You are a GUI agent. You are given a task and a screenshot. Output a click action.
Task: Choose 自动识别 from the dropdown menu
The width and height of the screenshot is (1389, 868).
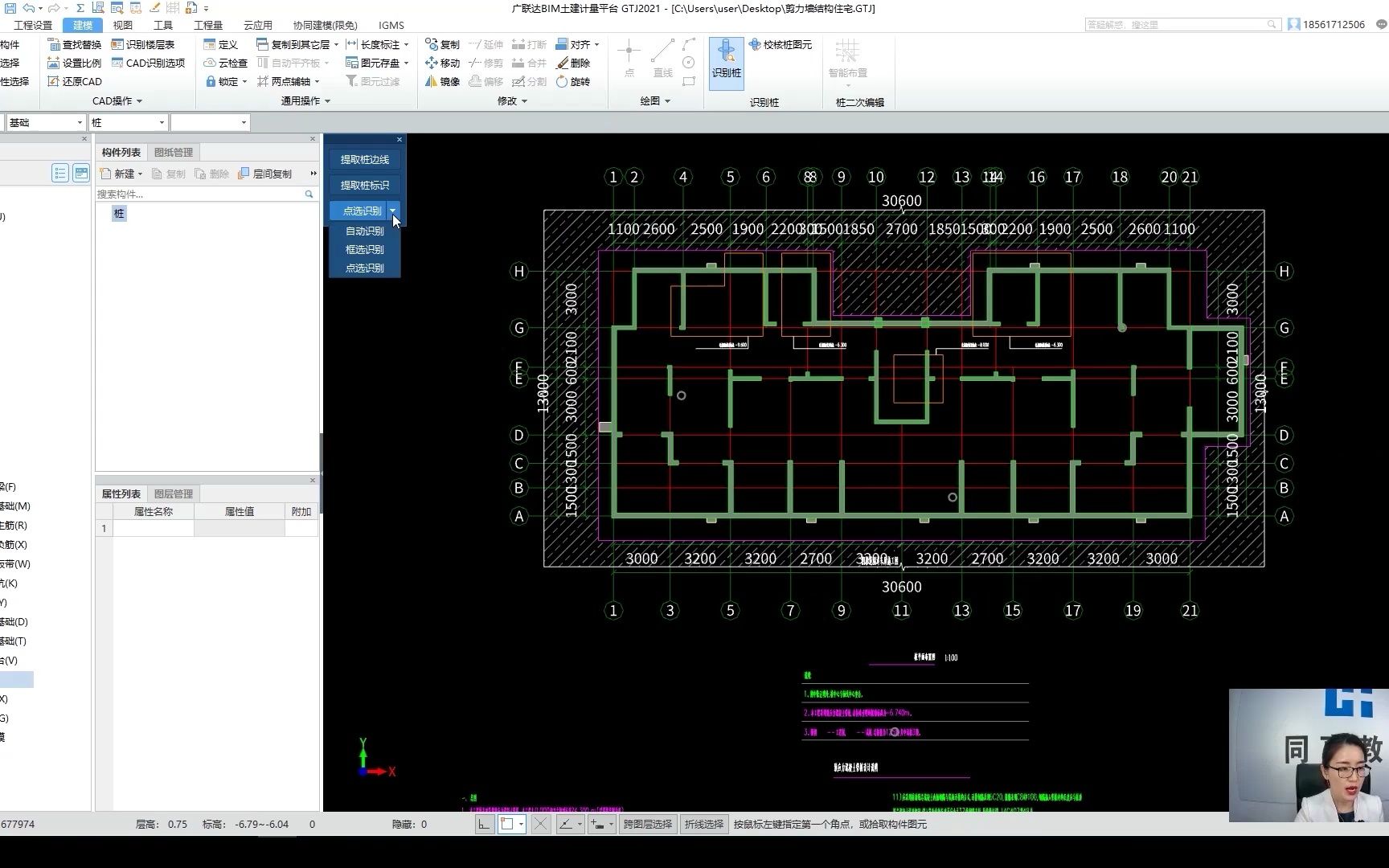point(365,231)
